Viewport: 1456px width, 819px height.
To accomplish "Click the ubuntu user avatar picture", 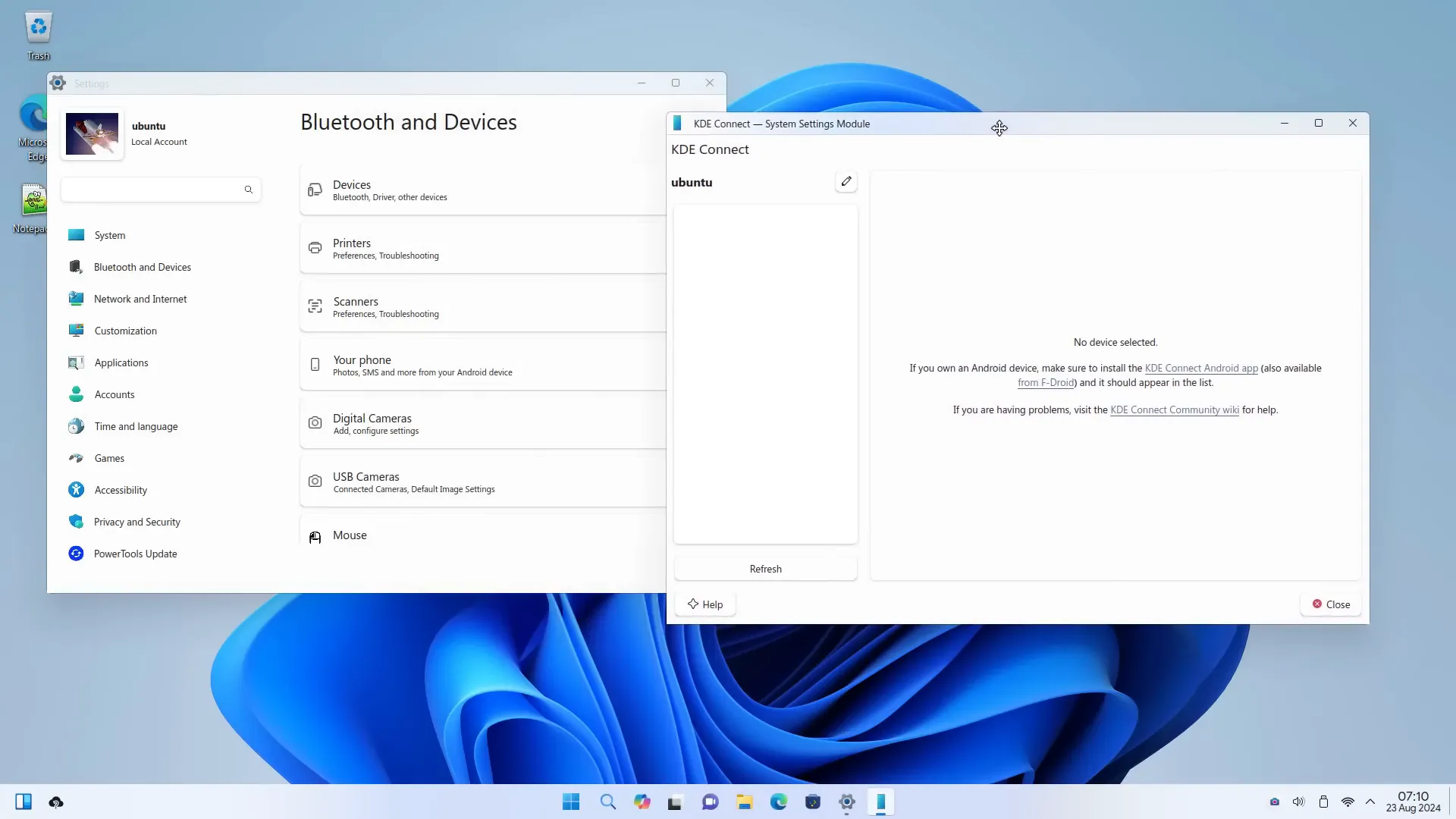I will pyautogui.click(x=92, y=133).
